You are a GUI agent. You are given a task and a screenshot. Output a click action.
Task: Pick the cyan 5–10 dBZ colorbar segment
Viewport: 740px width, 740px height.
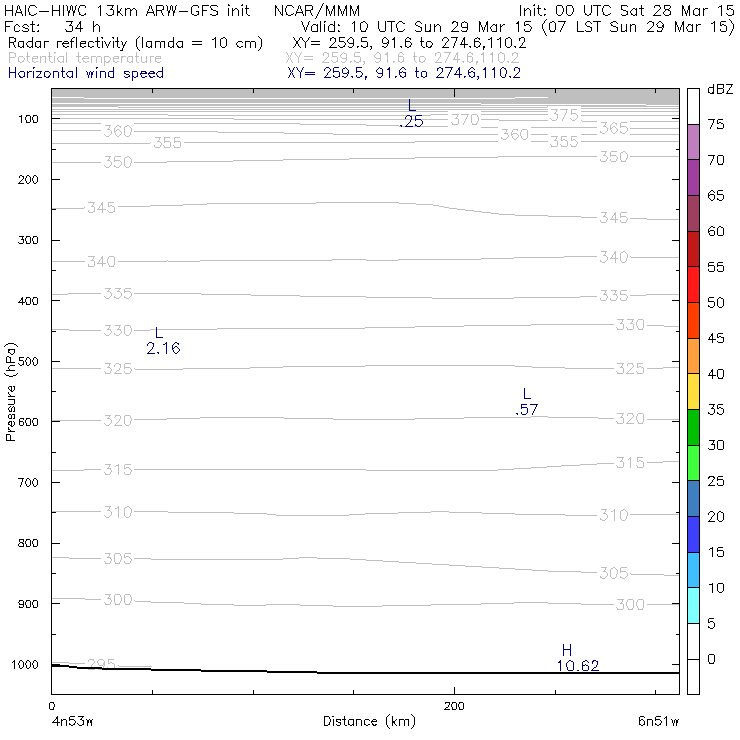[x=693, y=605]
